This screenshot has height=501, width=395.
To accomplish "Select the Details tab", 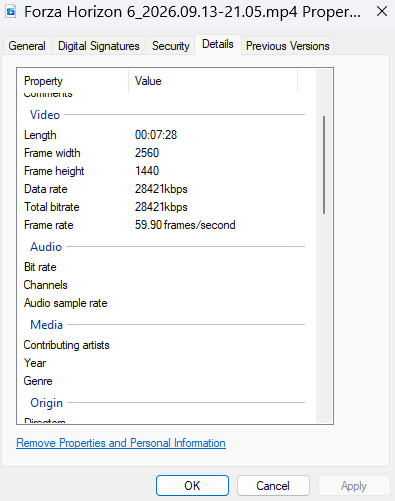I will click(x=218, y=44).
